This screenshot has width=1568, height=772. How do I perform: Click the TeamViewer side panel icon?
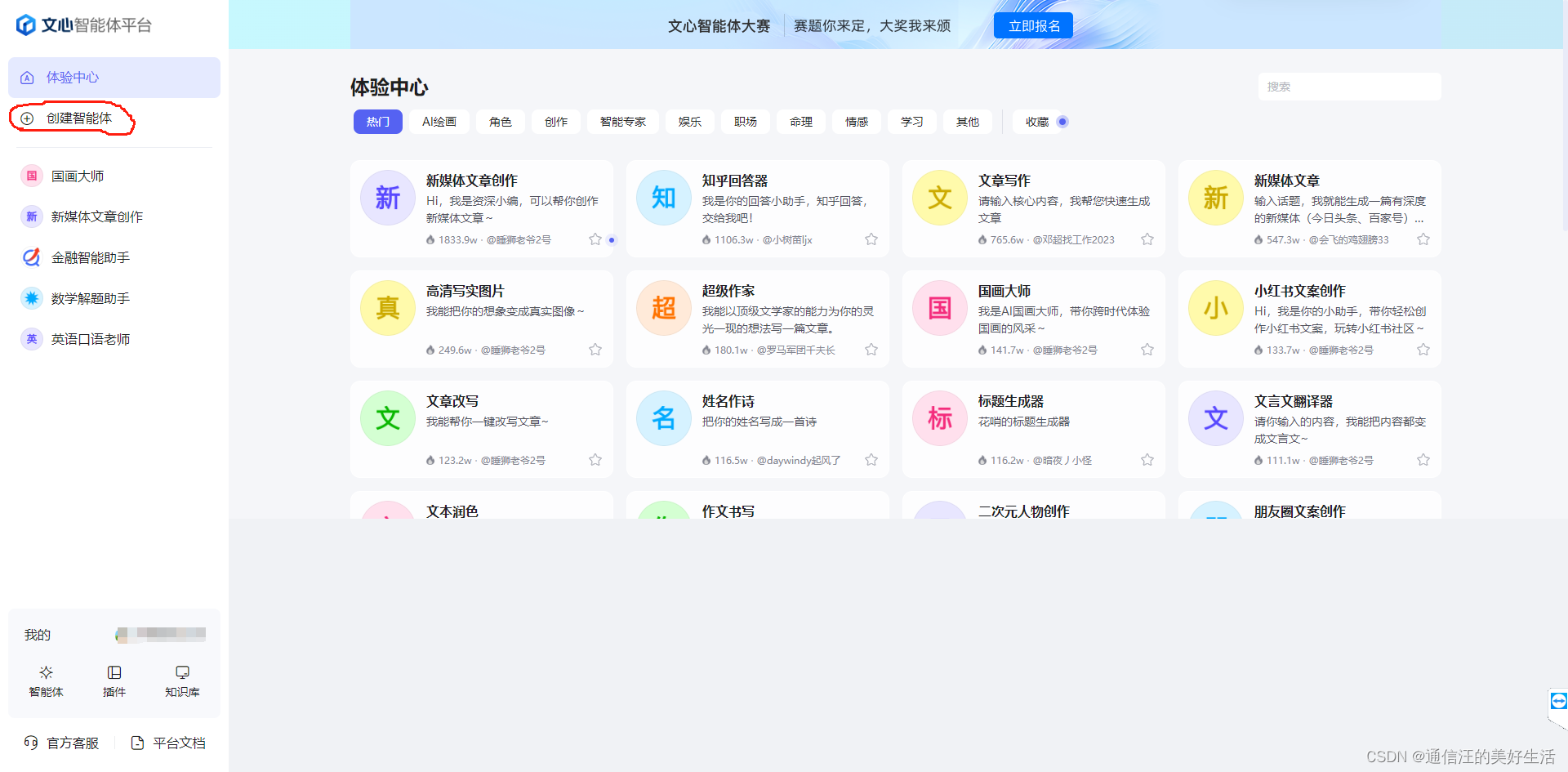click(1558, 701)
